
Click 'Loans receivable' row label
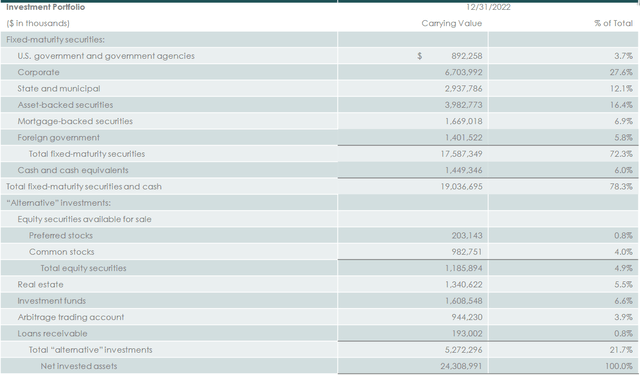coord(52,333)
